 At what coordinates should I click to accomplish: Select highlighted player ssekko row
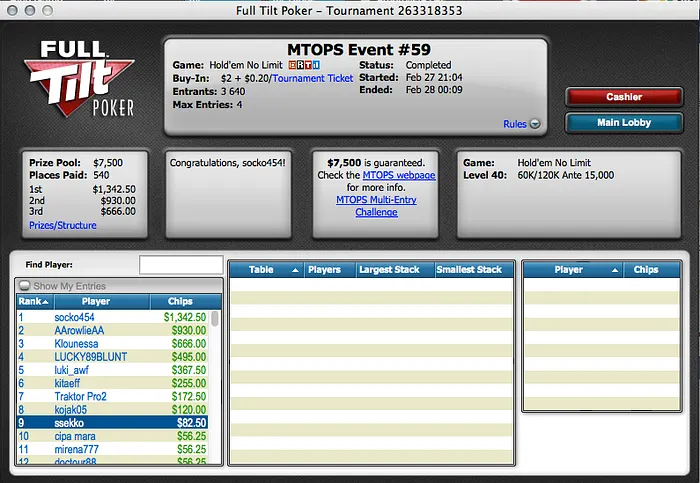112,423
